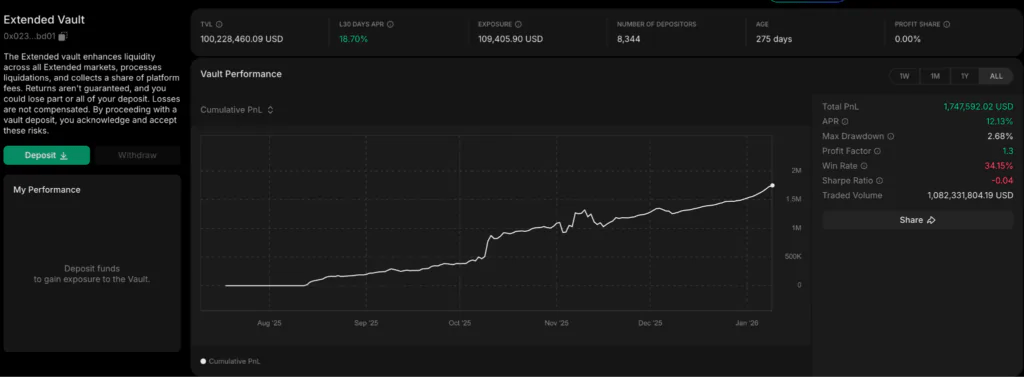
Task: Click the 275 days age value
Action: [774, 39]
